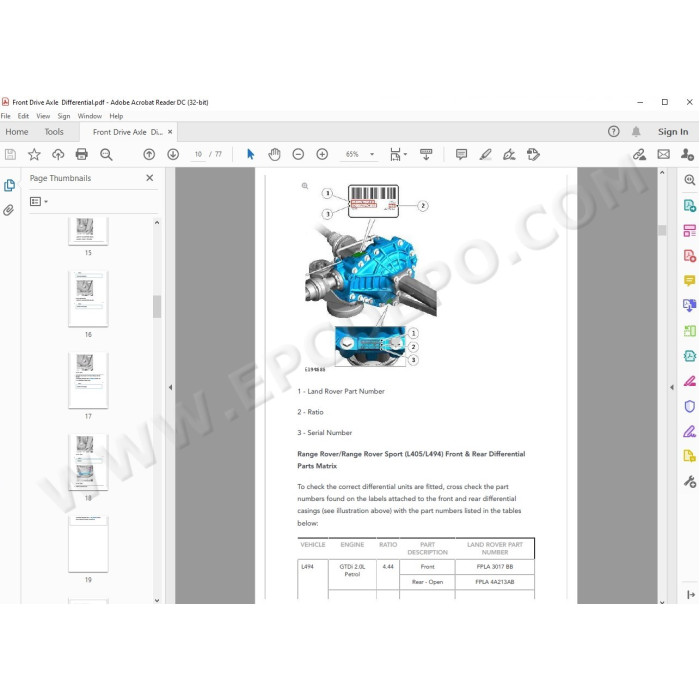Screen dimensions: 700x700
Task: Select the page 19 thumbnail
Action: point(88,544)
